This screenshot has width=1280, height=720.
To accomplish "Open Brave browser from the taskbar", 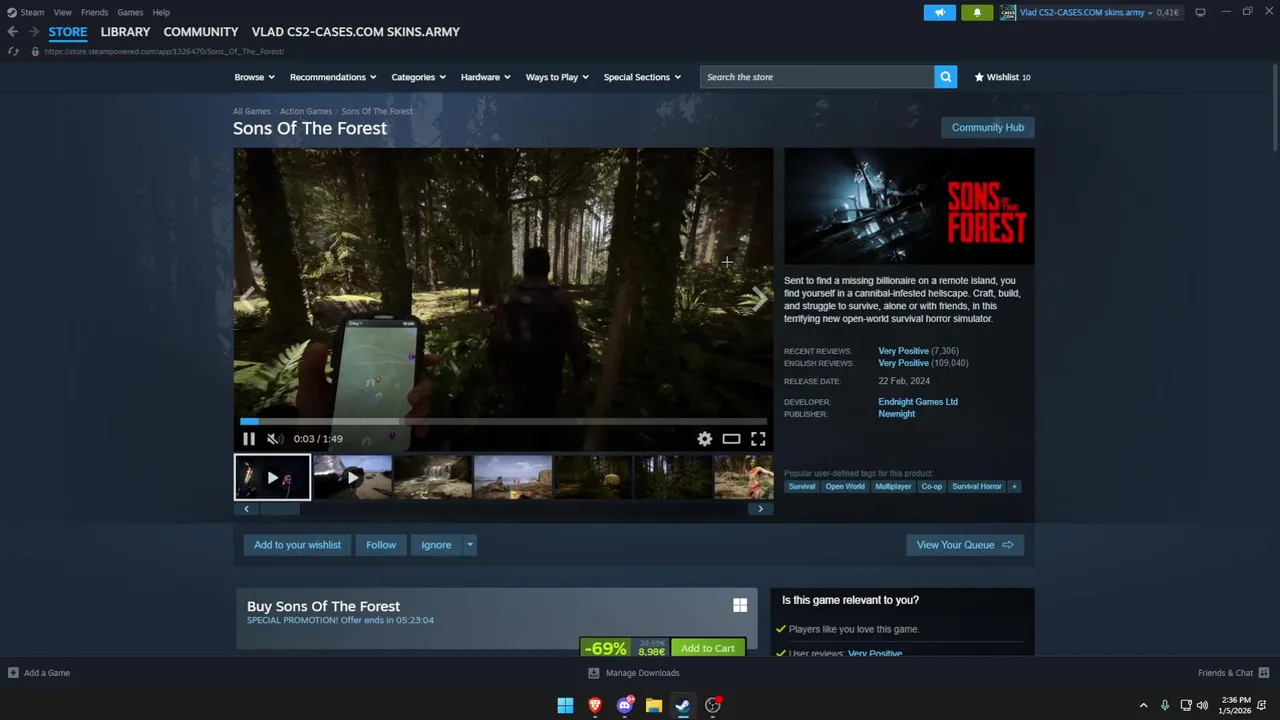I will pyautogui.click(x=595, y=706).
